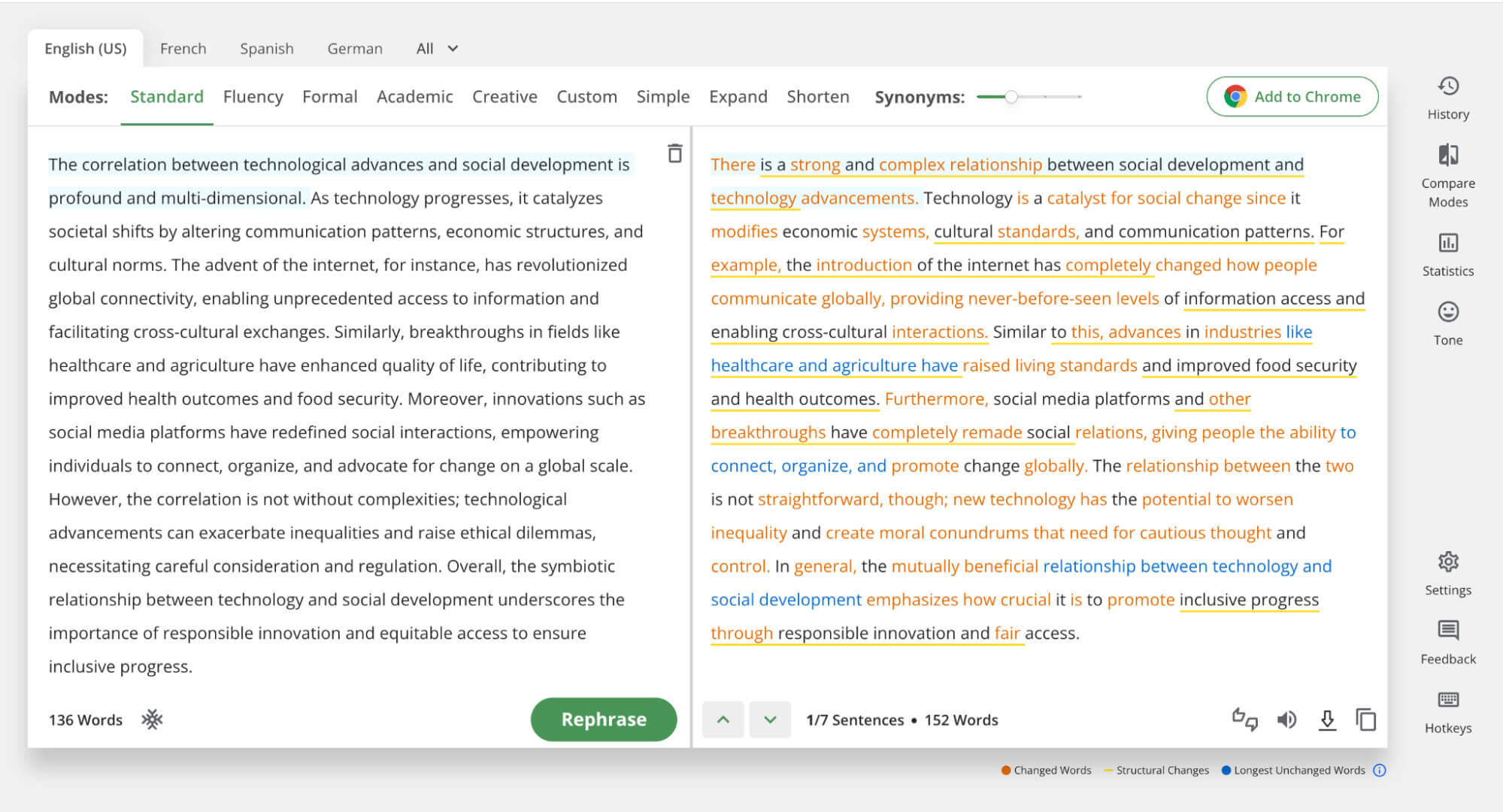The height and width of the screenshot is (812, 1503).
Task: Switch to the Academic mode
Action: (414, 97)
